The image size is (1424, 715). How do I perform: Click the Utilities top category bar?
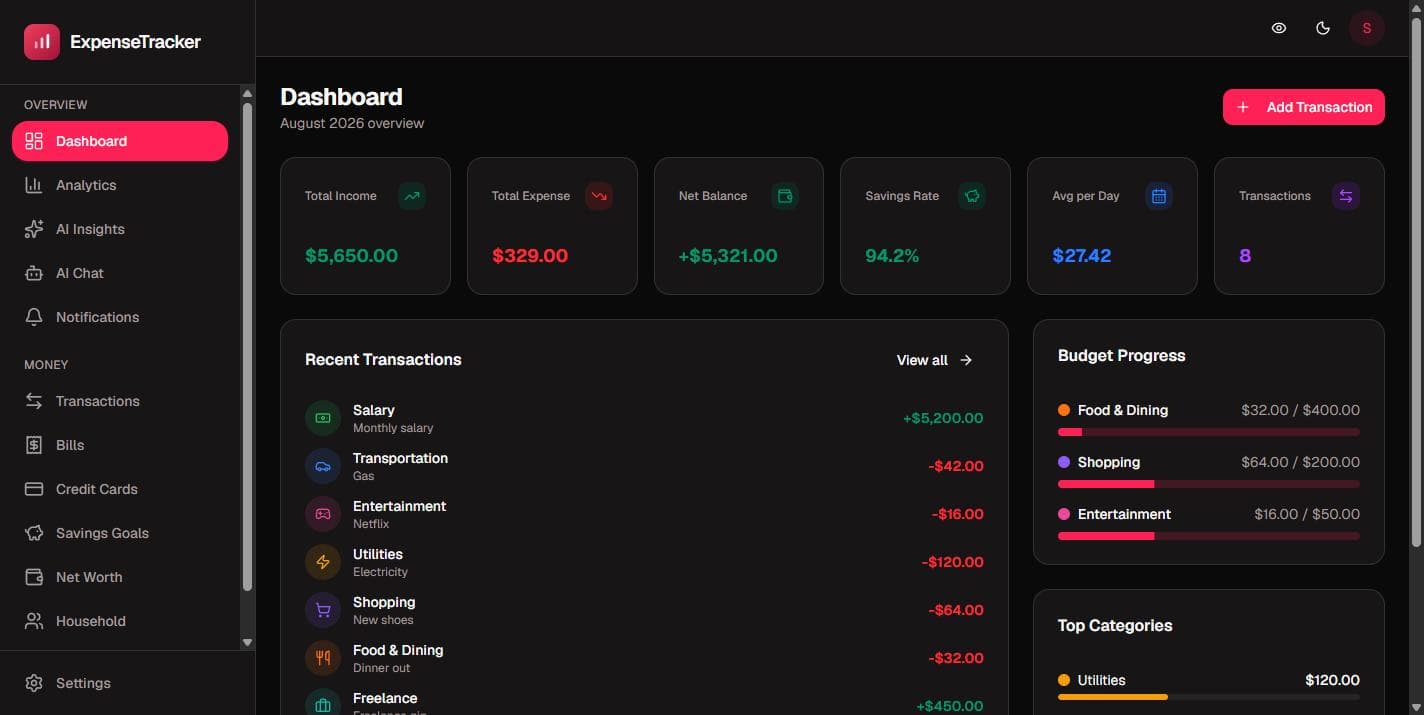[1209, 697]
